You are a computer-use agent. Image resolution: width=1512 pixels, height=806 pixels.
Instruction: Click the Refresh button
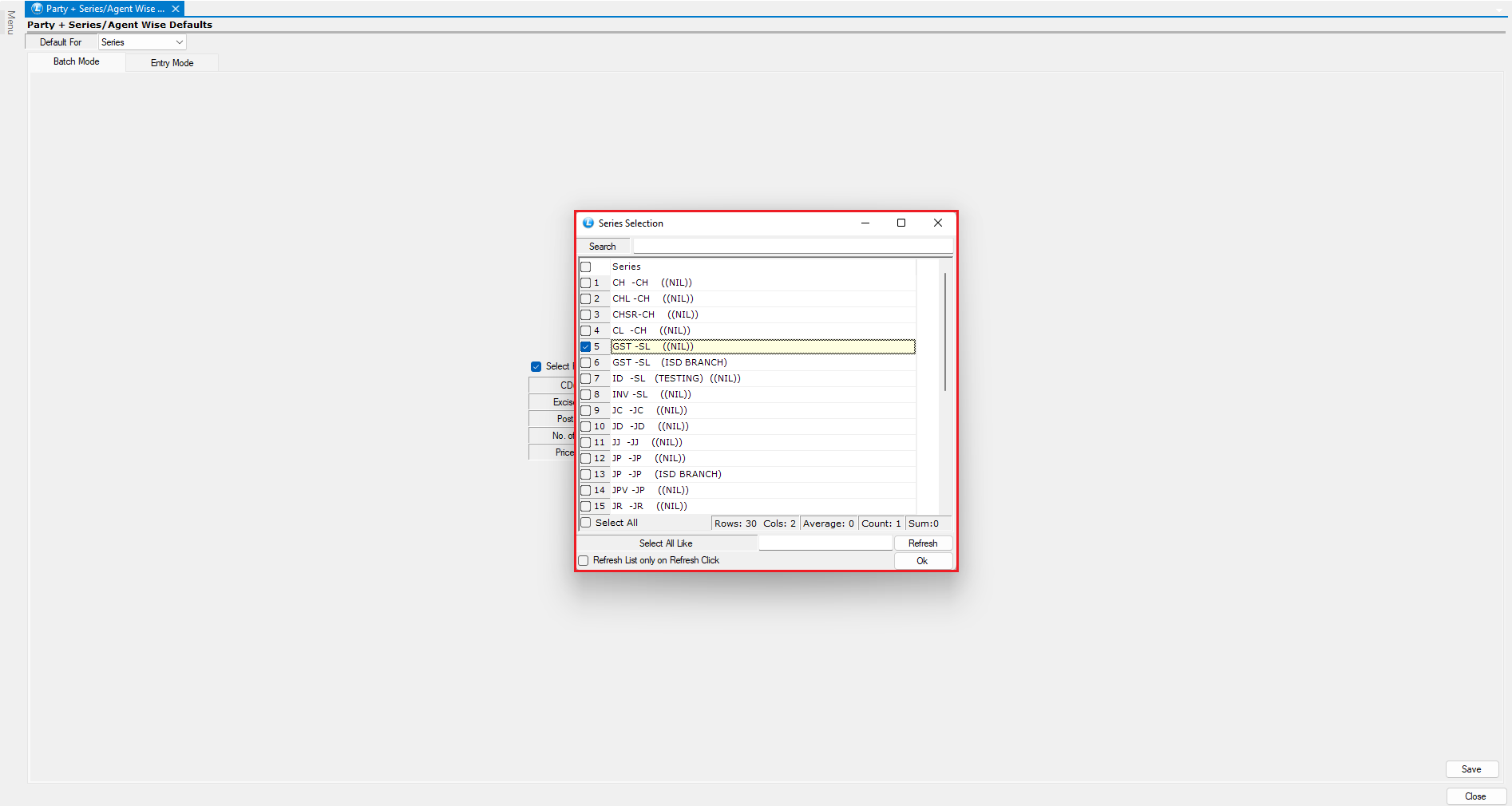tap(923, 543)
